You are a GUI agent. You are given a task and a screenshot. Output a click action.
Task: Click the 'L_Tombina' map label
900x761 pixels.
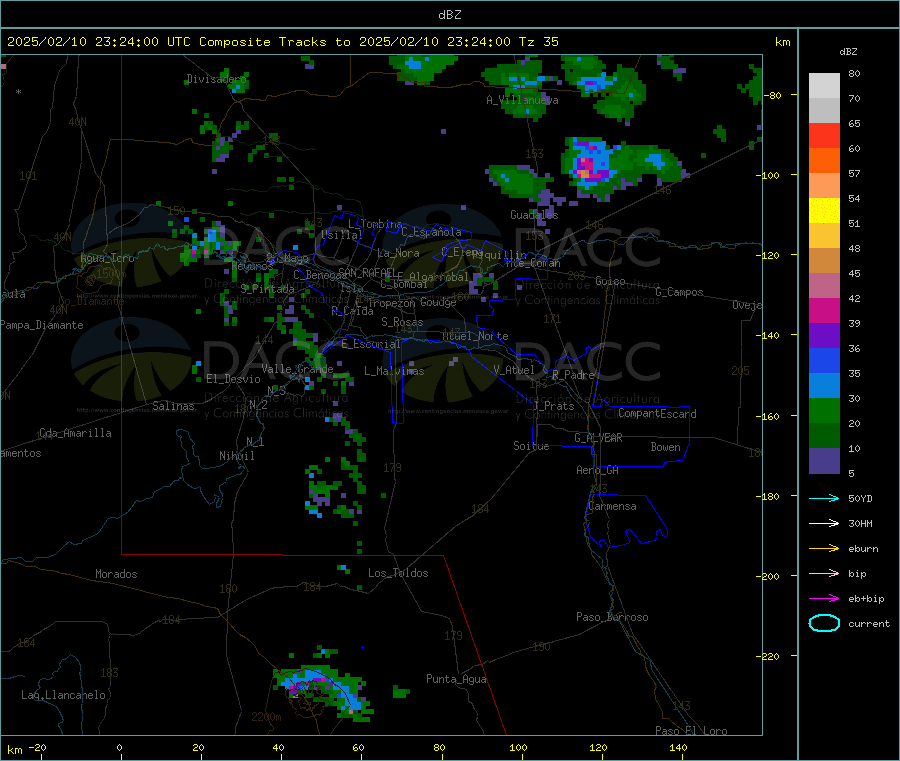[375, 224]
